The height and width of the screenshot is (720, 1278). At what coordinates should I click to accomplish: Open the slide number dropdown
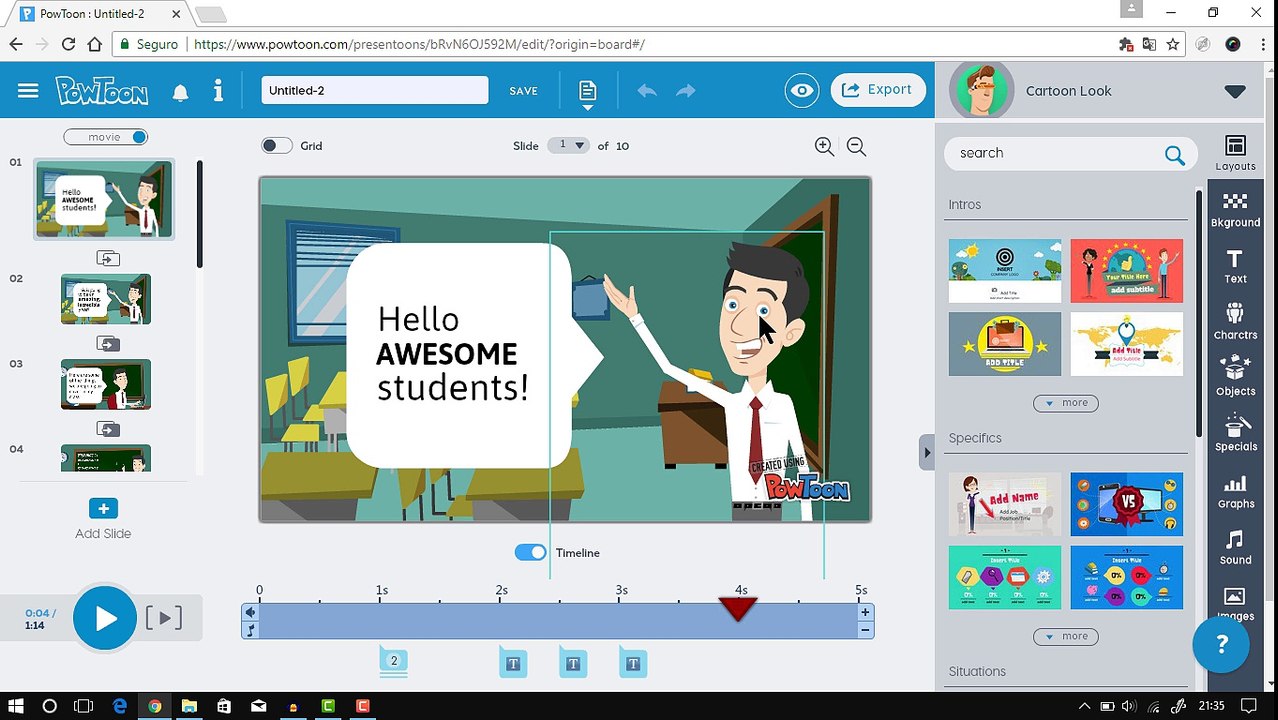[568, 145]
